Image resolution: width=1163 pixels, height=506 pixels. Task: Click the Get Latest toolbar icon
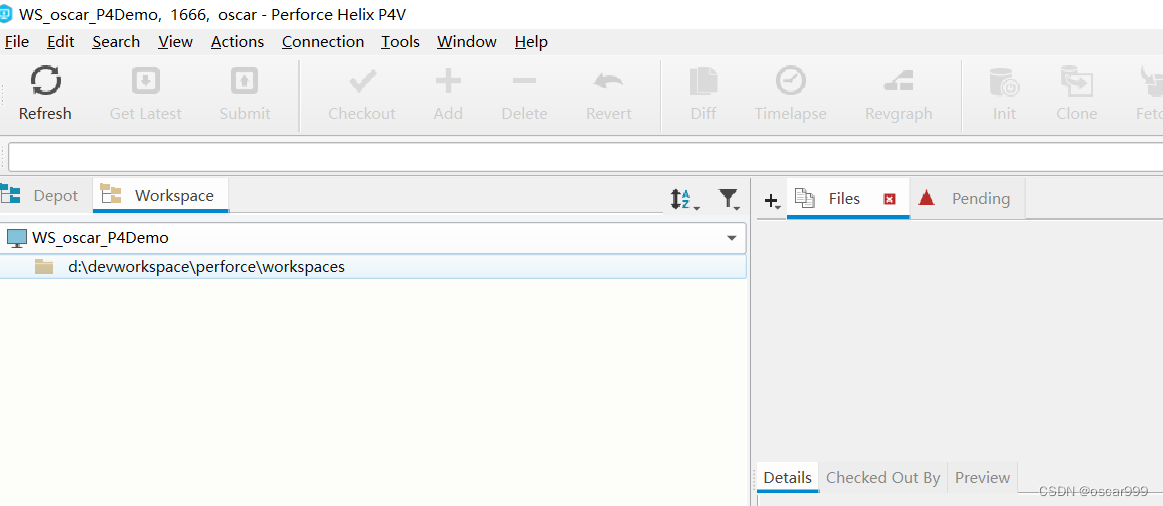click(x=146, y=81)
